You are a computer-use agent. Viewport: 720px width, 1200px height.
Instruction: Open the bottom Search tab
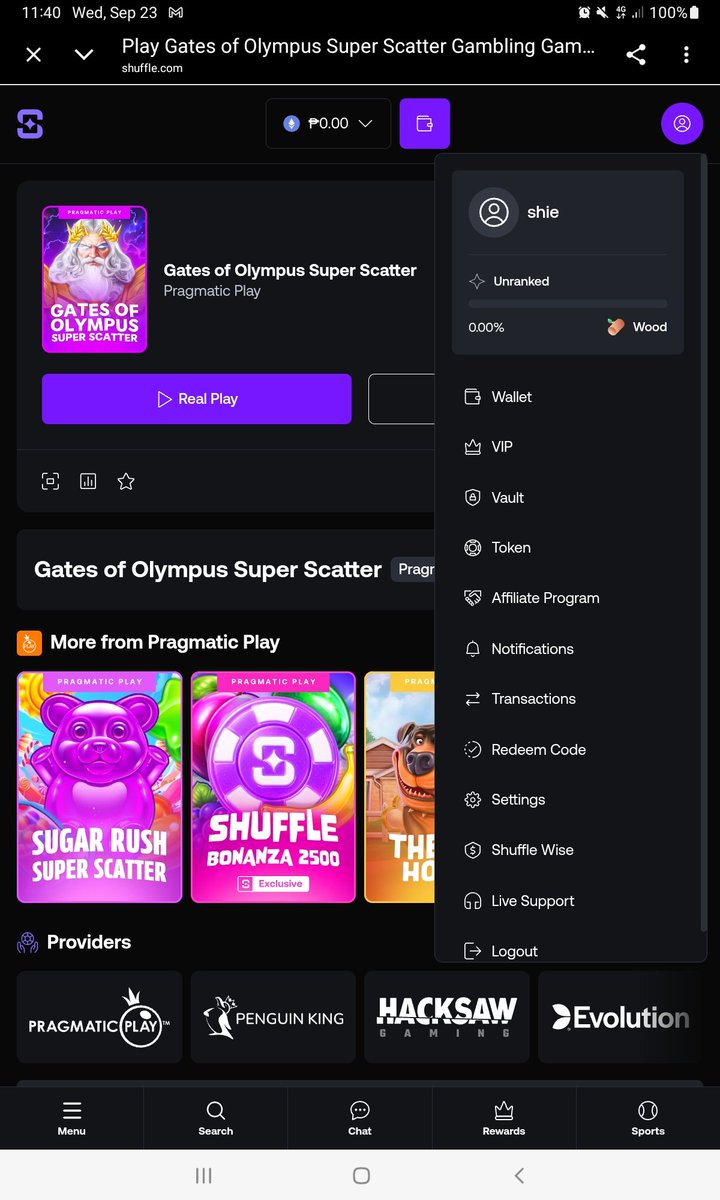[x=216, y=1118]
